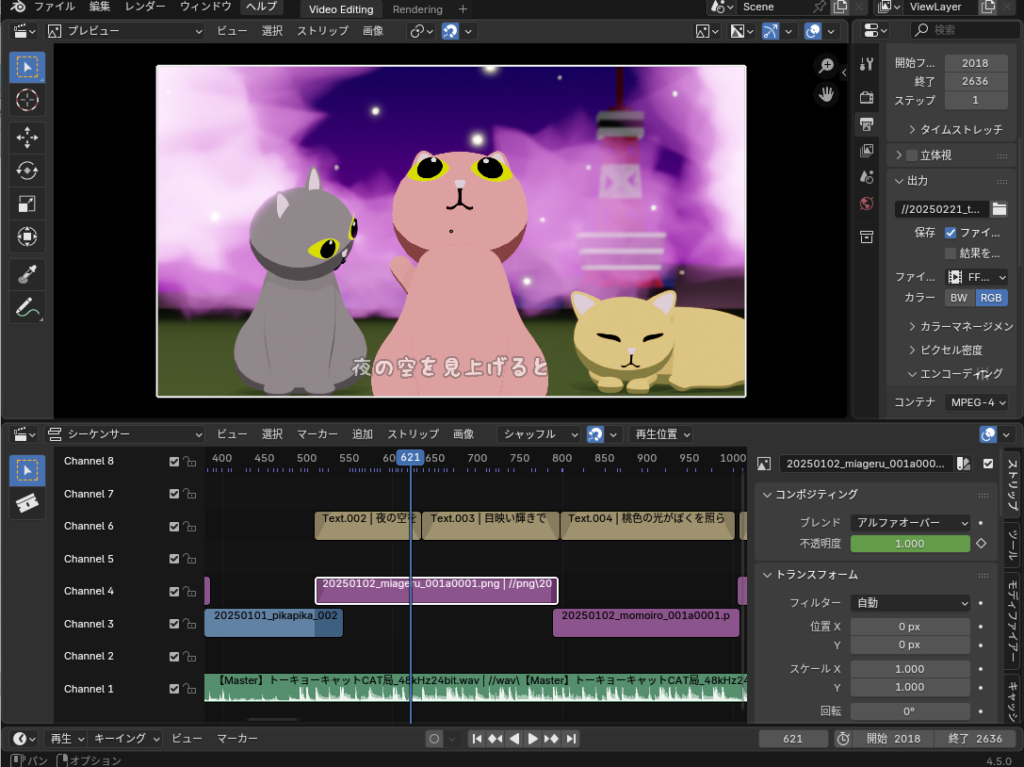Select the Annotate pencil tool
This screenshot has width=1024, height=767.
pos(27,307)
